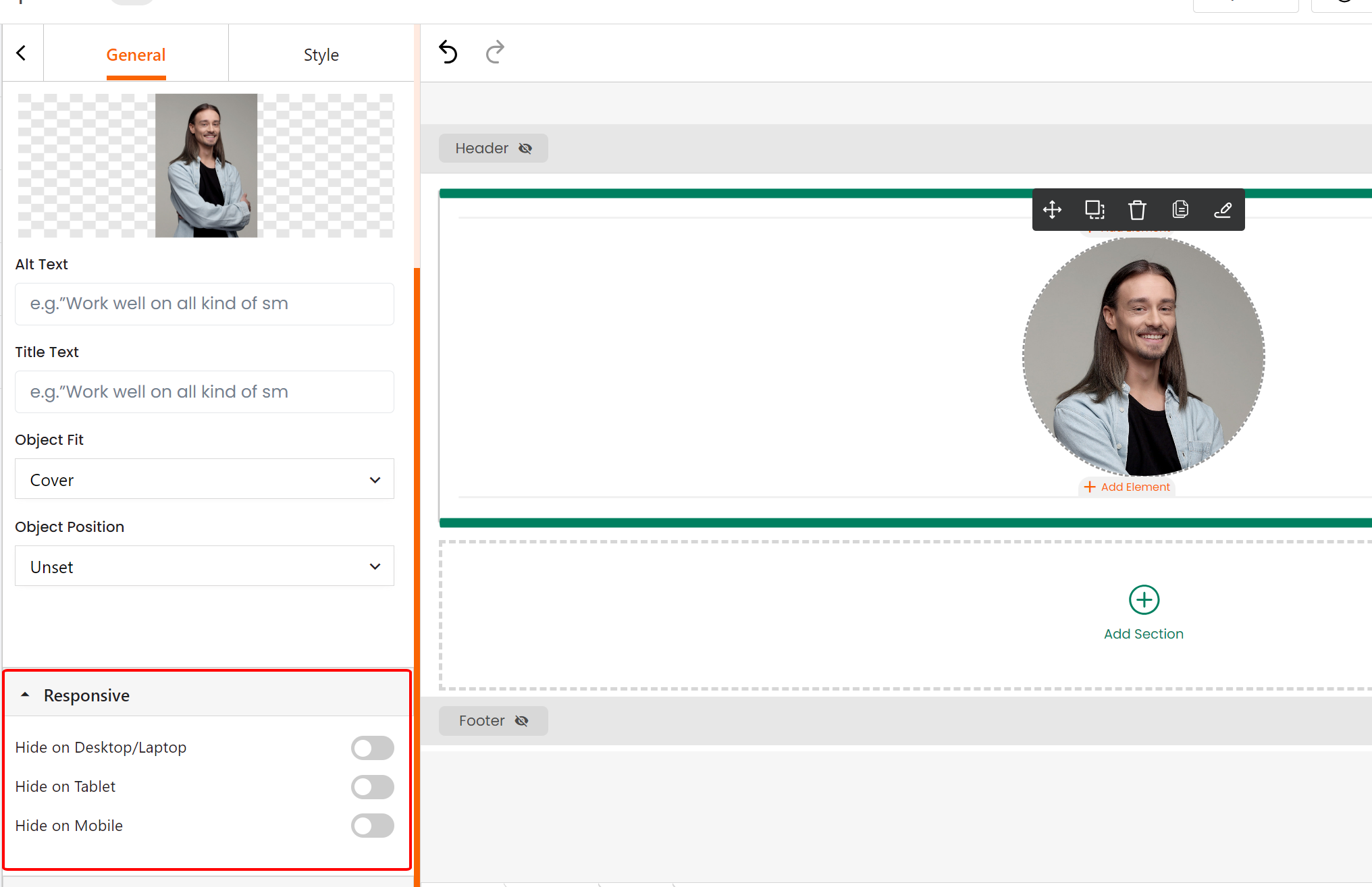Click the edit pencil icon in toolbar
Screen dimensions: 1372x887
click(x=1223, y=210)
